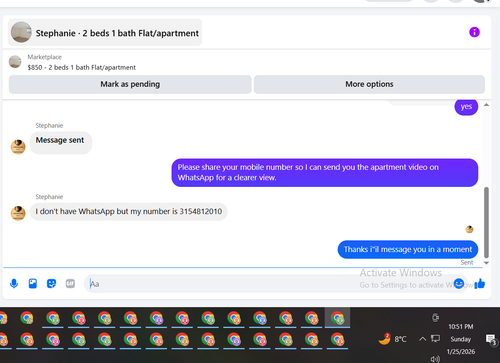Open conversation information with the purple info icon
The image size is (500, 363).
[474, 32]
